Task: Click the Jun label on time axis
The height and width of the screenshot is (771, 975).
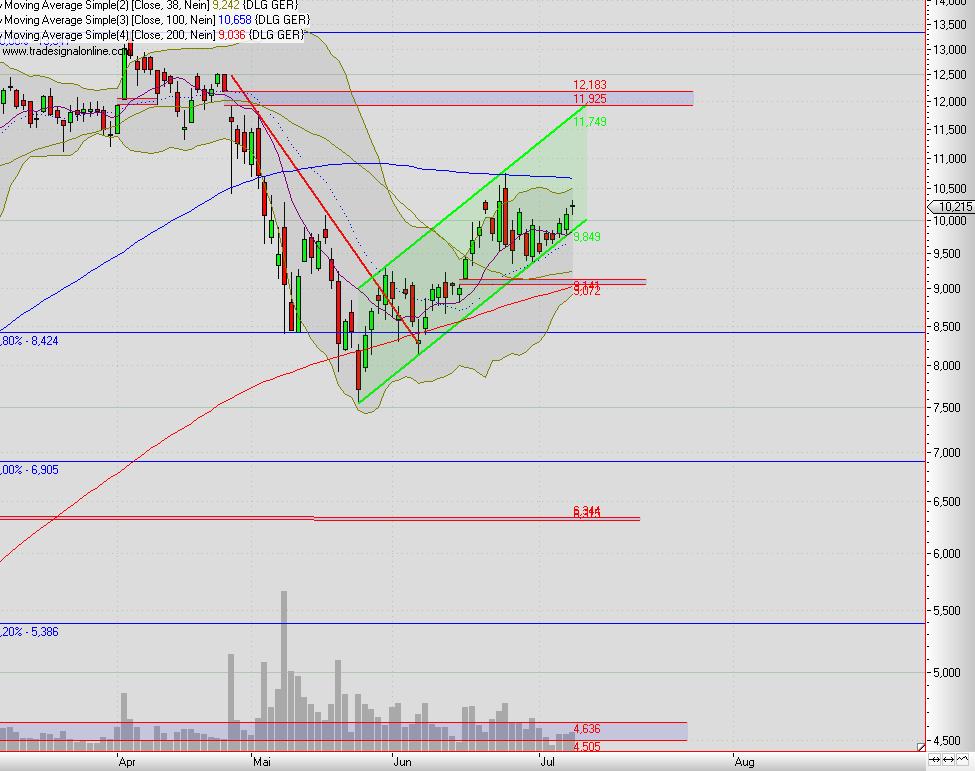Action: (x=402, y=762)
